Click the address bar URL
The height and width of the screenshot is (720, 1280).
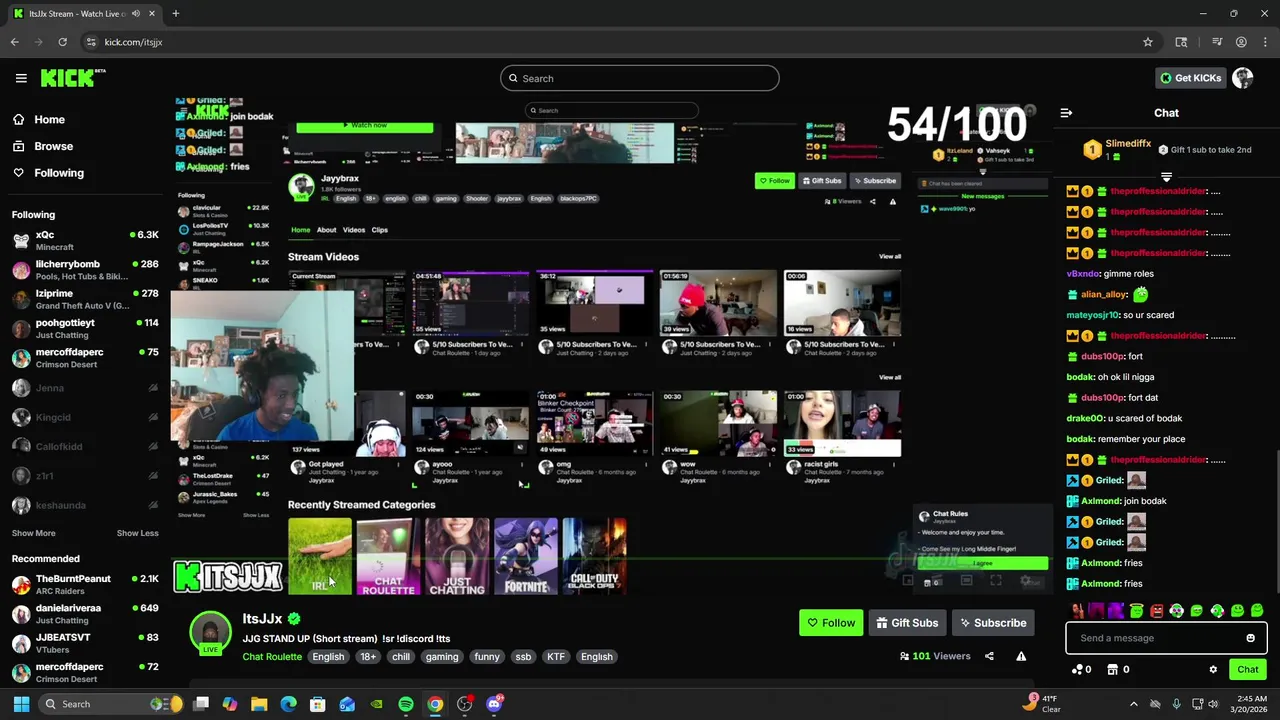[133, 42]
